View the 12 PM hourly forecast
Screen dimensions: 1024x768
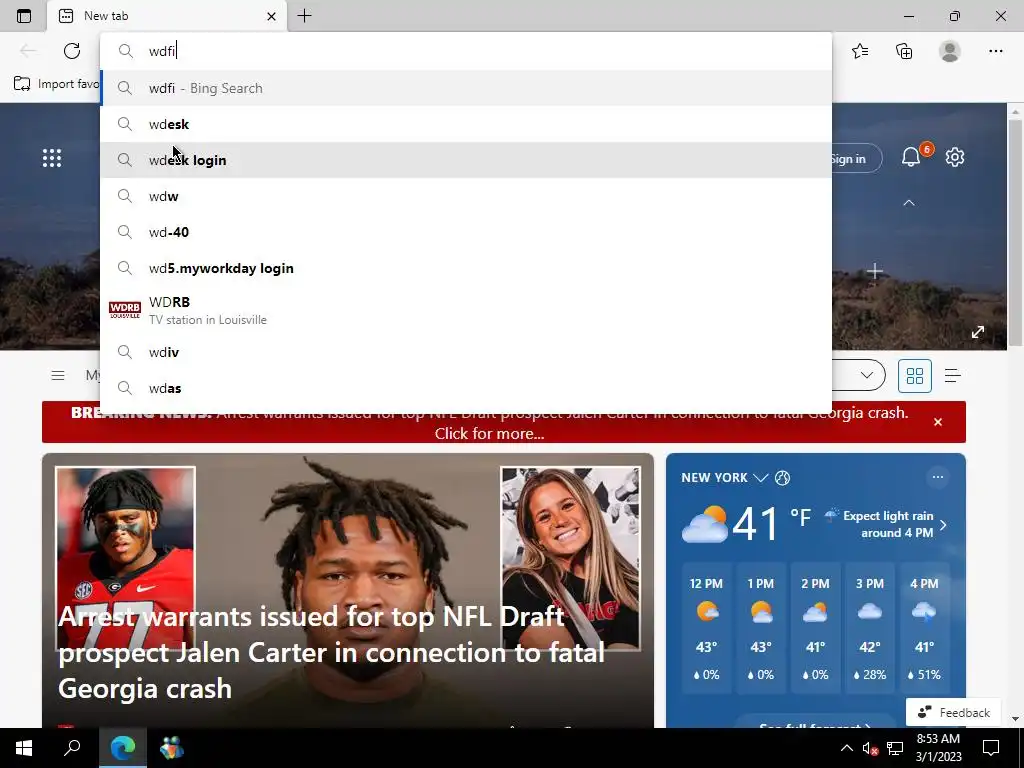tap(706, 629)
